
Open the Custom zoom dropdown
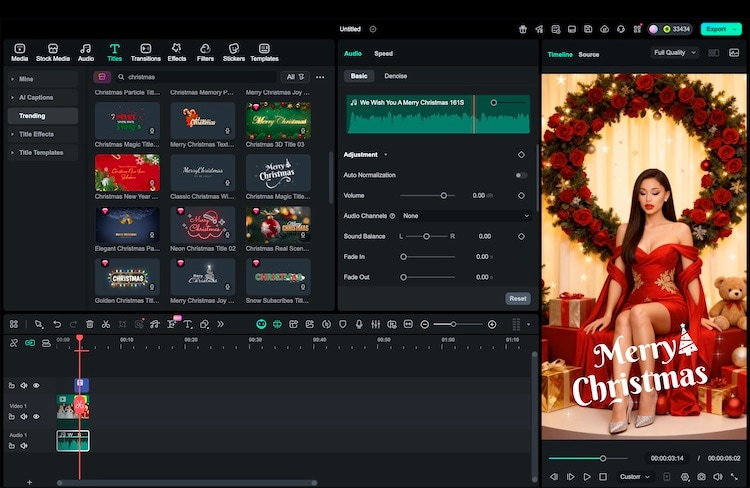point(635,477)
